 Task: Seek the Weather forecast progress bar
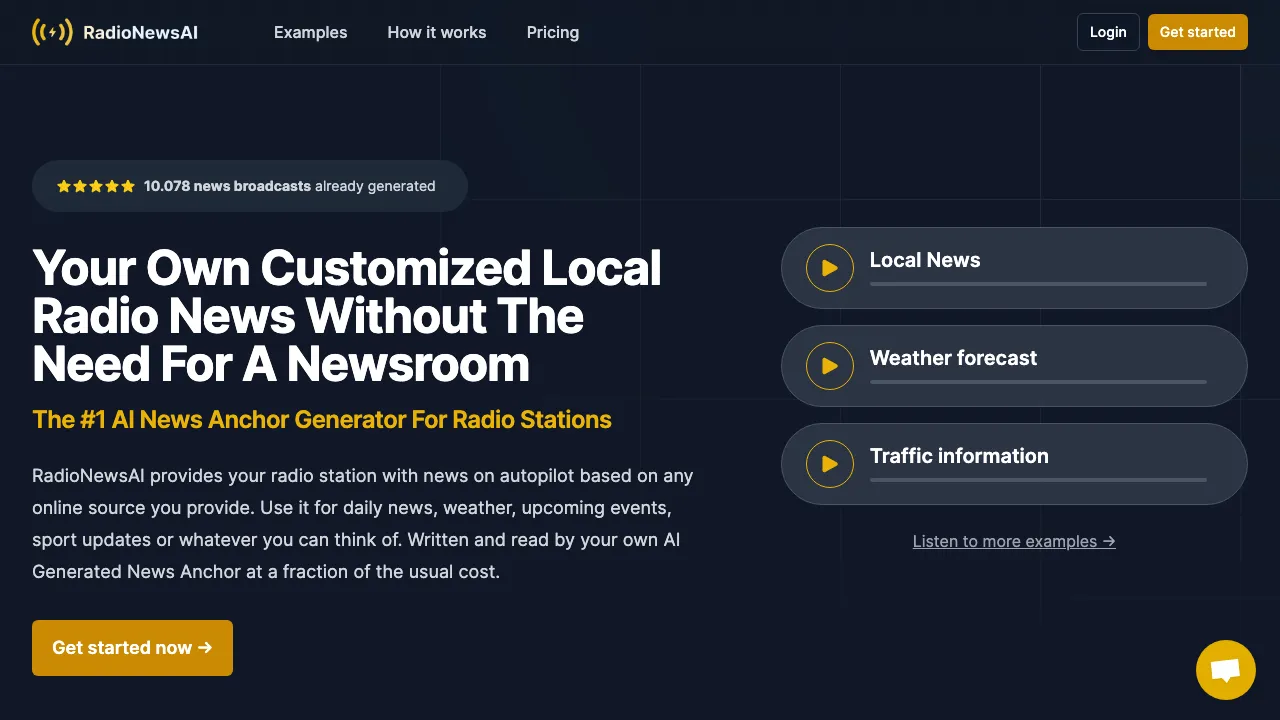point(1038,382)
